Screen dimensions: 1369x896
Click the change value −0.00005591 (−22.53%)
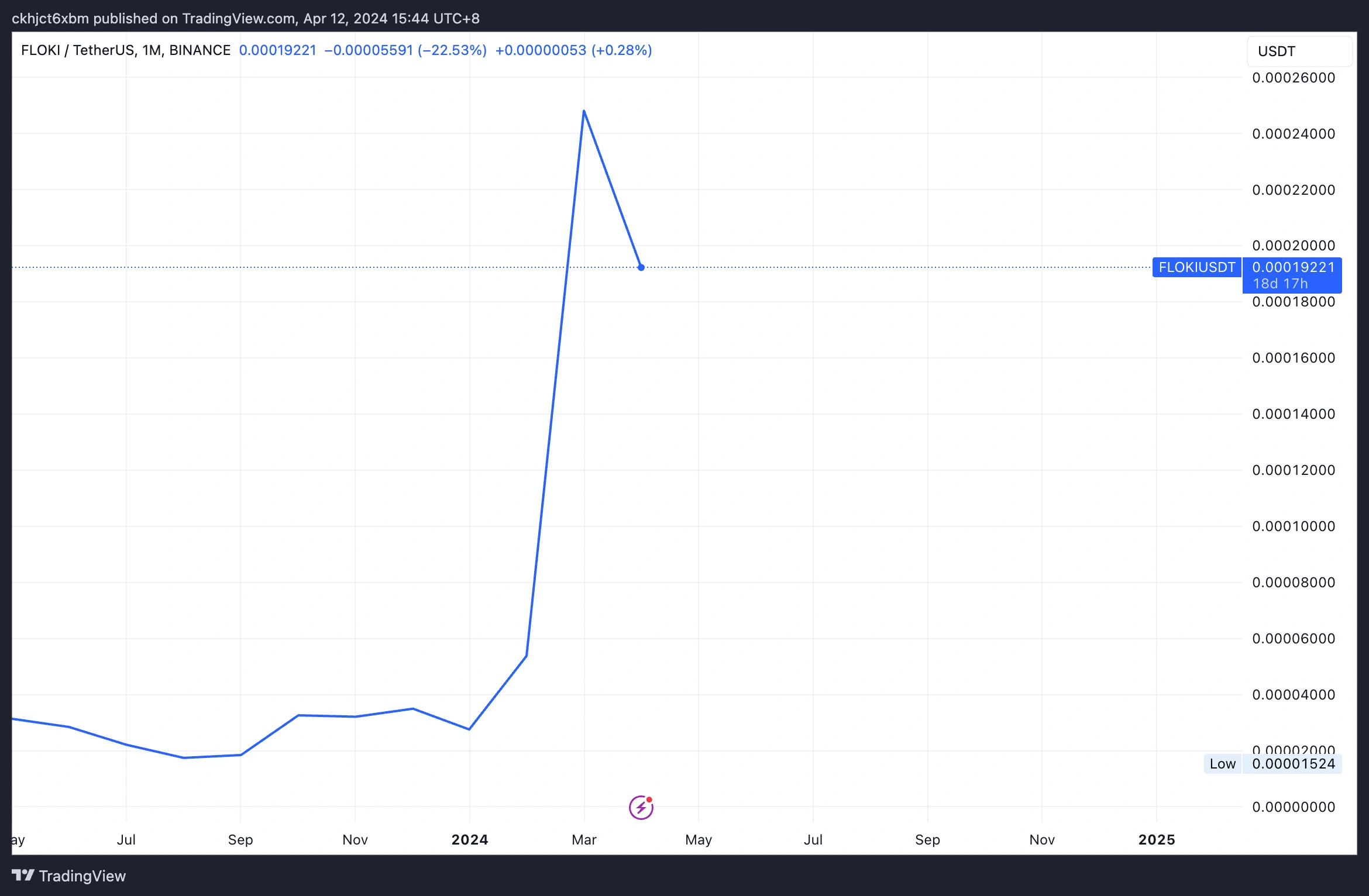(405, 50)
